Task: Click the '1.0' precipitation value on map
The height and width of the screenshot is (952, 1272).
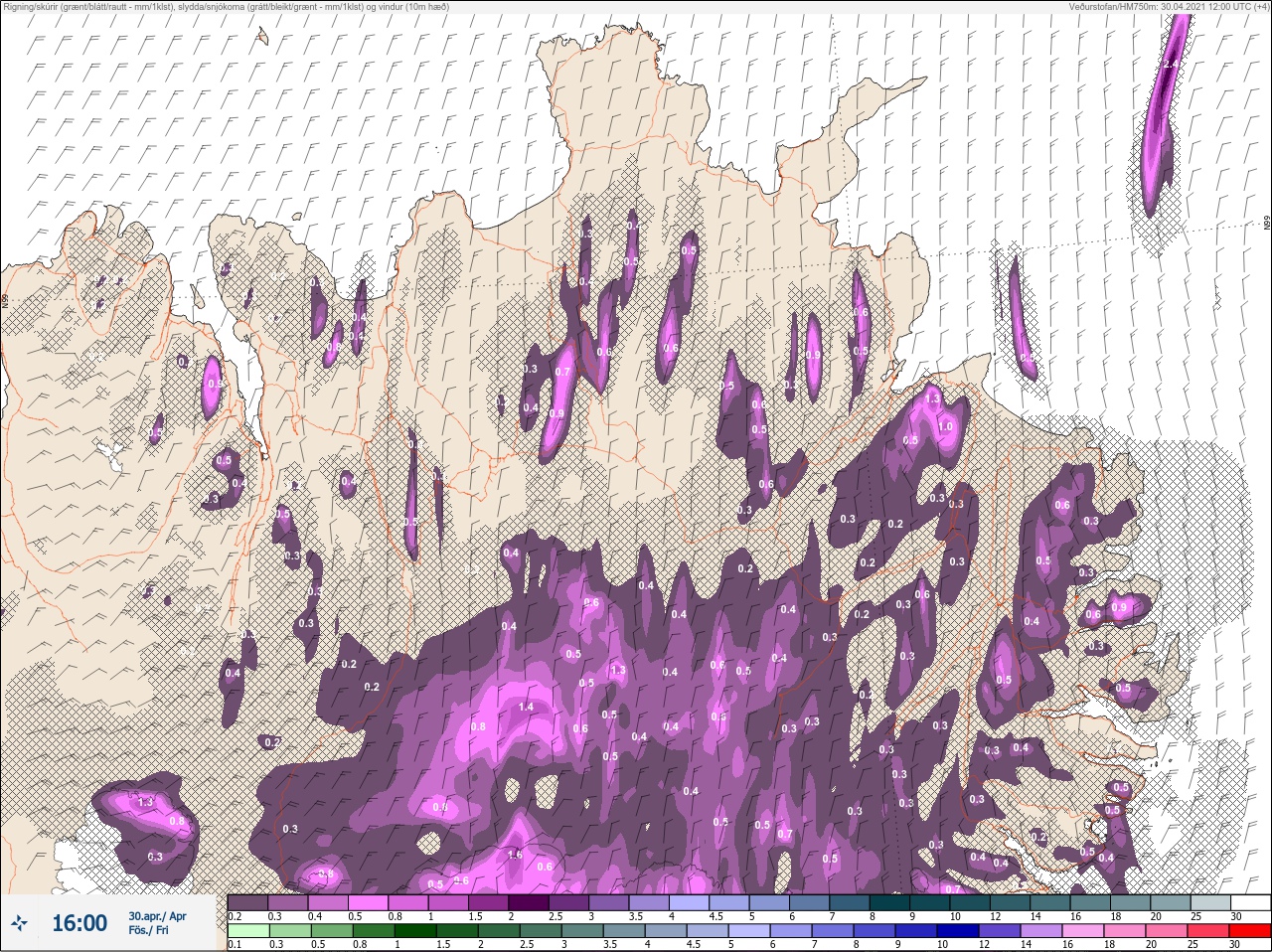Action: pyautogui.click(x=946, y=426)
